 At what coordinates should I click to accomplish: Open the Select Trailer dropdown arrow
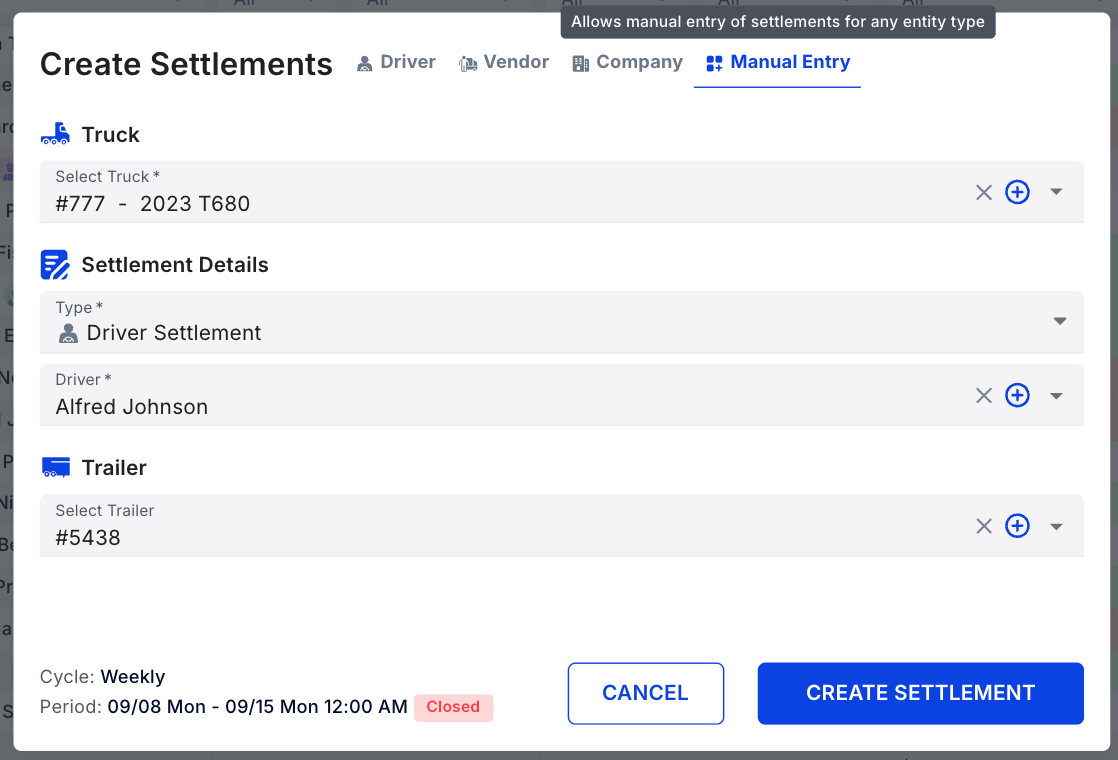click(1056, 527)
